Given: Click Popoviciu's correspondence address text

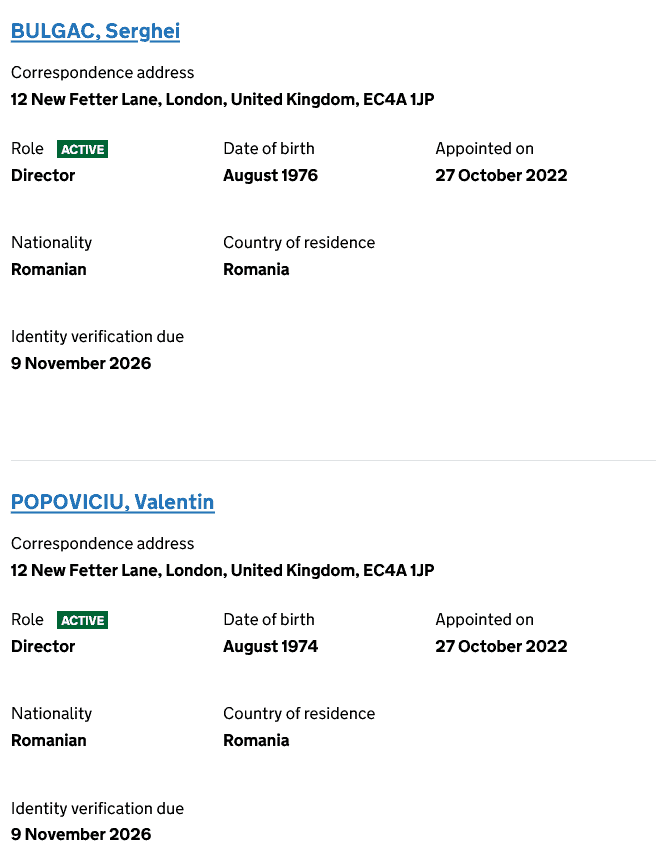Looking at the screenshot, I should pyautogui.click(x=222, y=570).
